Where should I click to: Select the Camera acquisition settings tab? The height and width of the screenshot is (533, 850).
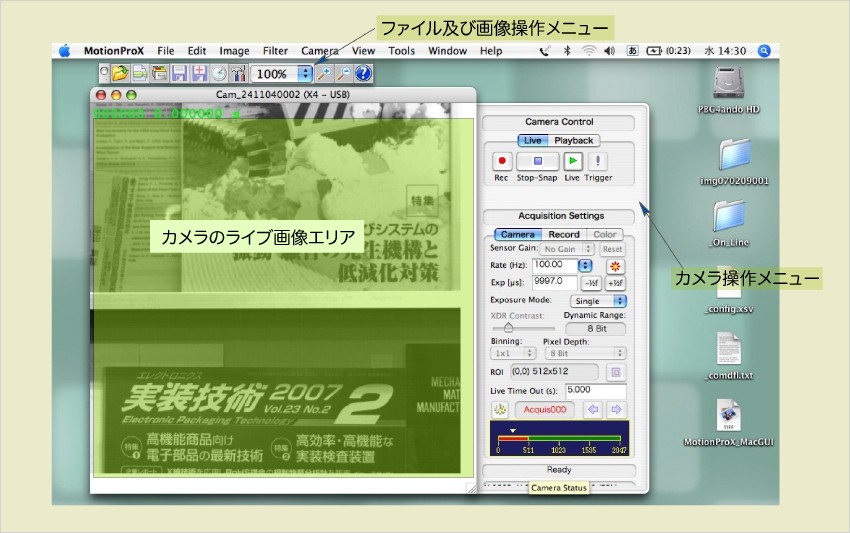coord(518,235)
